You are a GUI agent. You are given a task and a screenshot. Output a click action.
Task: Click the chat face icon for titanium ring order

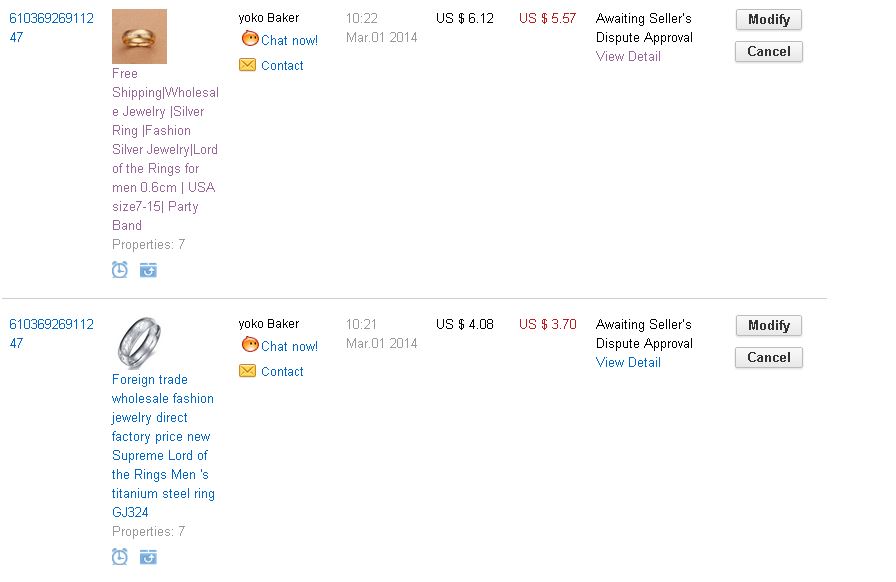tap(250, 345)
